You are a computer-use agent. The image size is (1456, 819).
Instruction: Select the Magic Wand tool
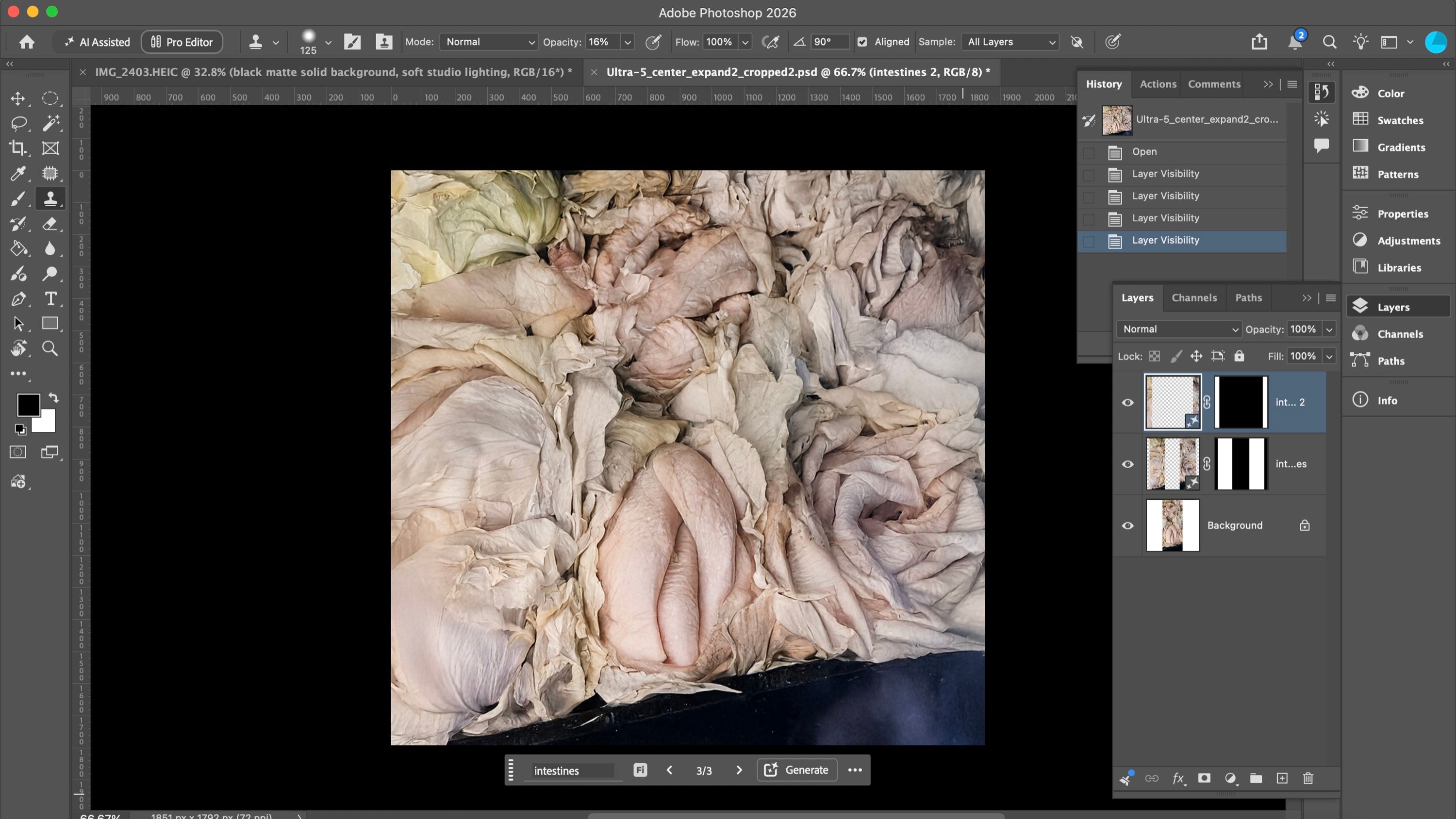(x=50, y=123)
